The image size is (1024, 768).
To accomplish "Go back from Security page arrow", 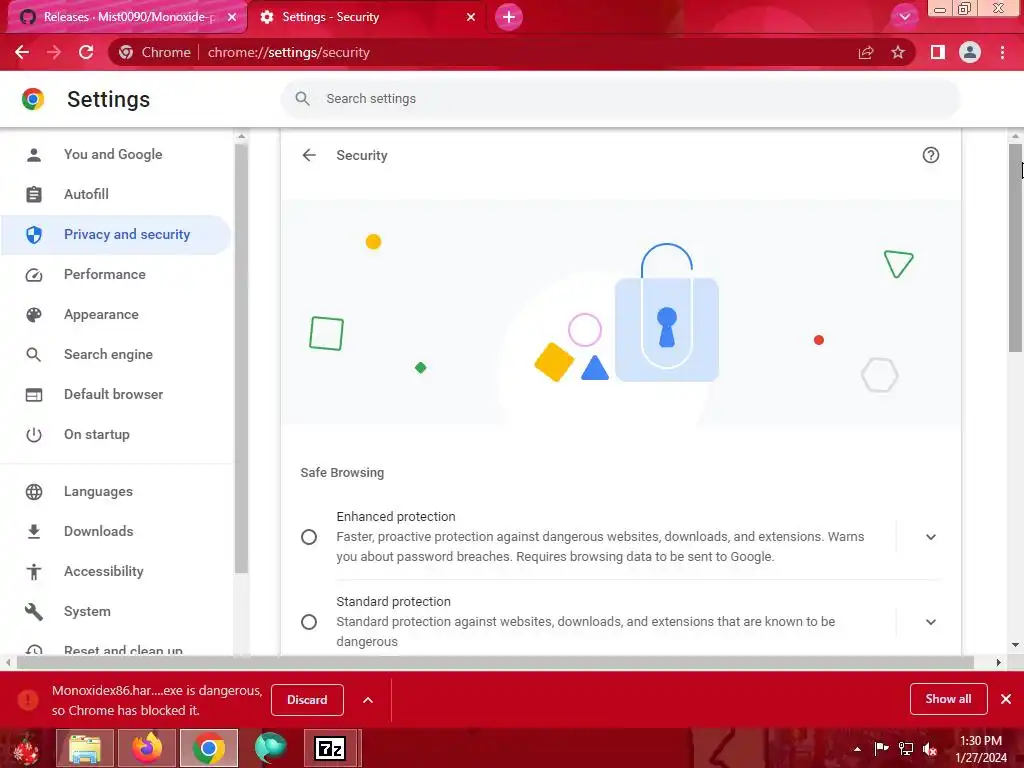I will 309,155.
